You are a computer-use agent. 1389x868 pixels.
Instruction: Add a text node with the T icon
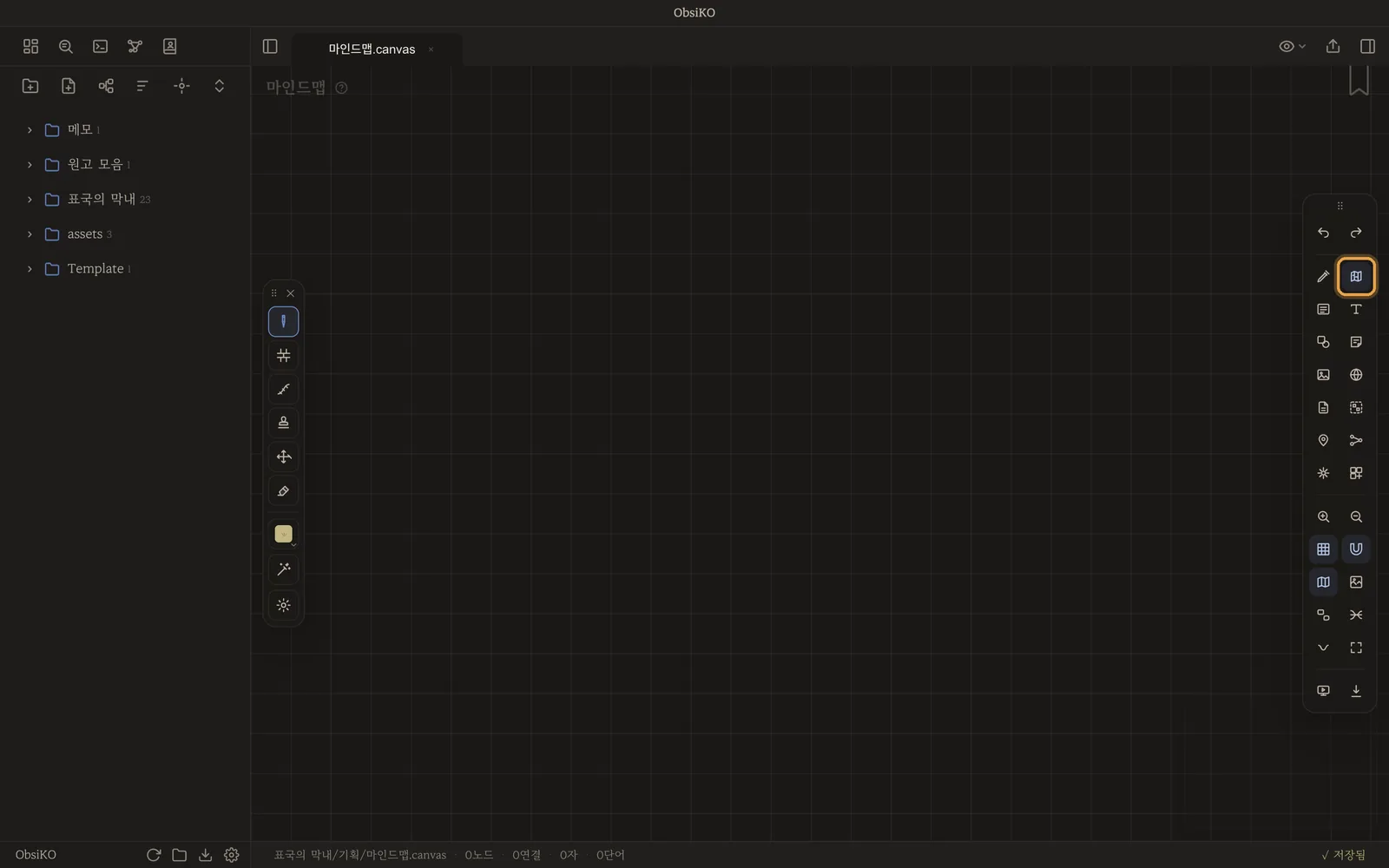click(1356, 309)
